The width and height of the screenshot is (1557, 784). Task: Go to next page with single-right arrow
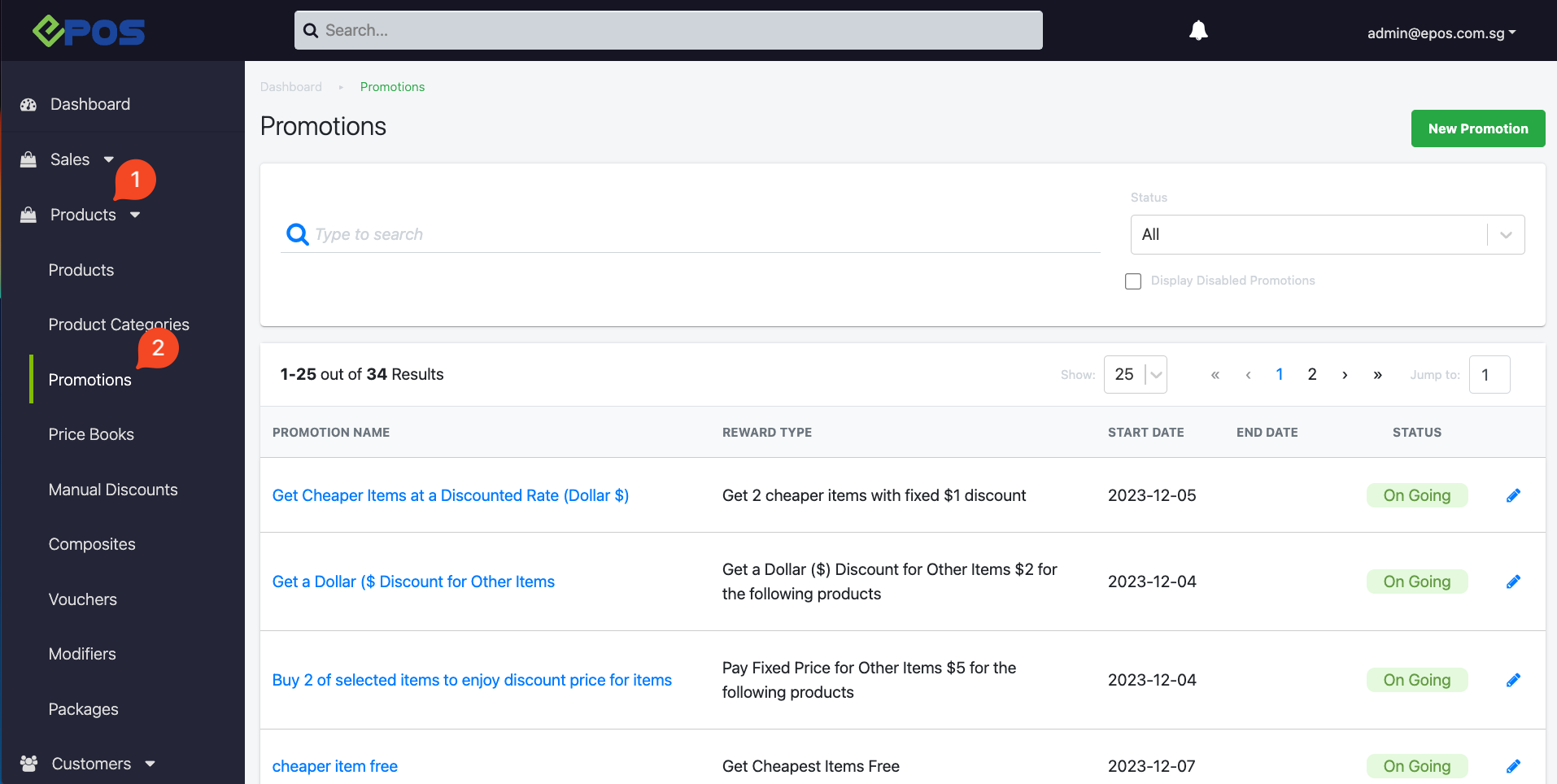click(1345, 375)
